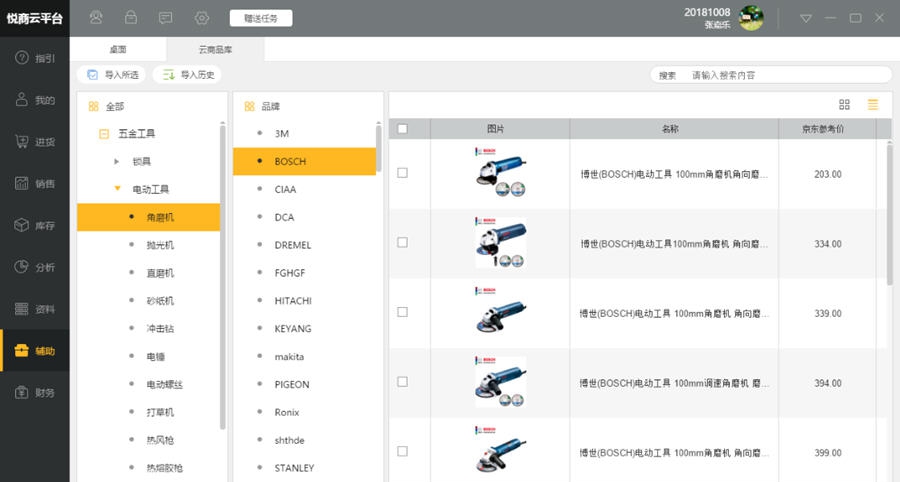Select the BOSCH brand
This screenshot has width=900, height=482.
coord(304,161)
